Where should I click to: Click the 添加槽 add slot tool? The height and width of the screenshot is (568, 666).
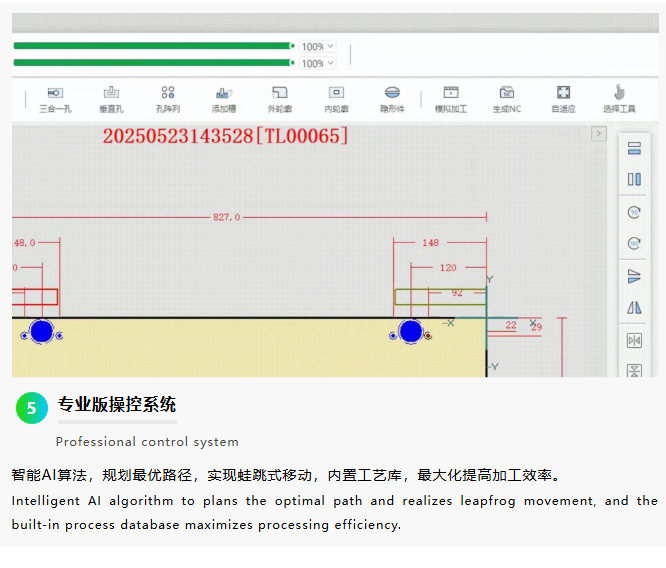click(x=224, y=98)
